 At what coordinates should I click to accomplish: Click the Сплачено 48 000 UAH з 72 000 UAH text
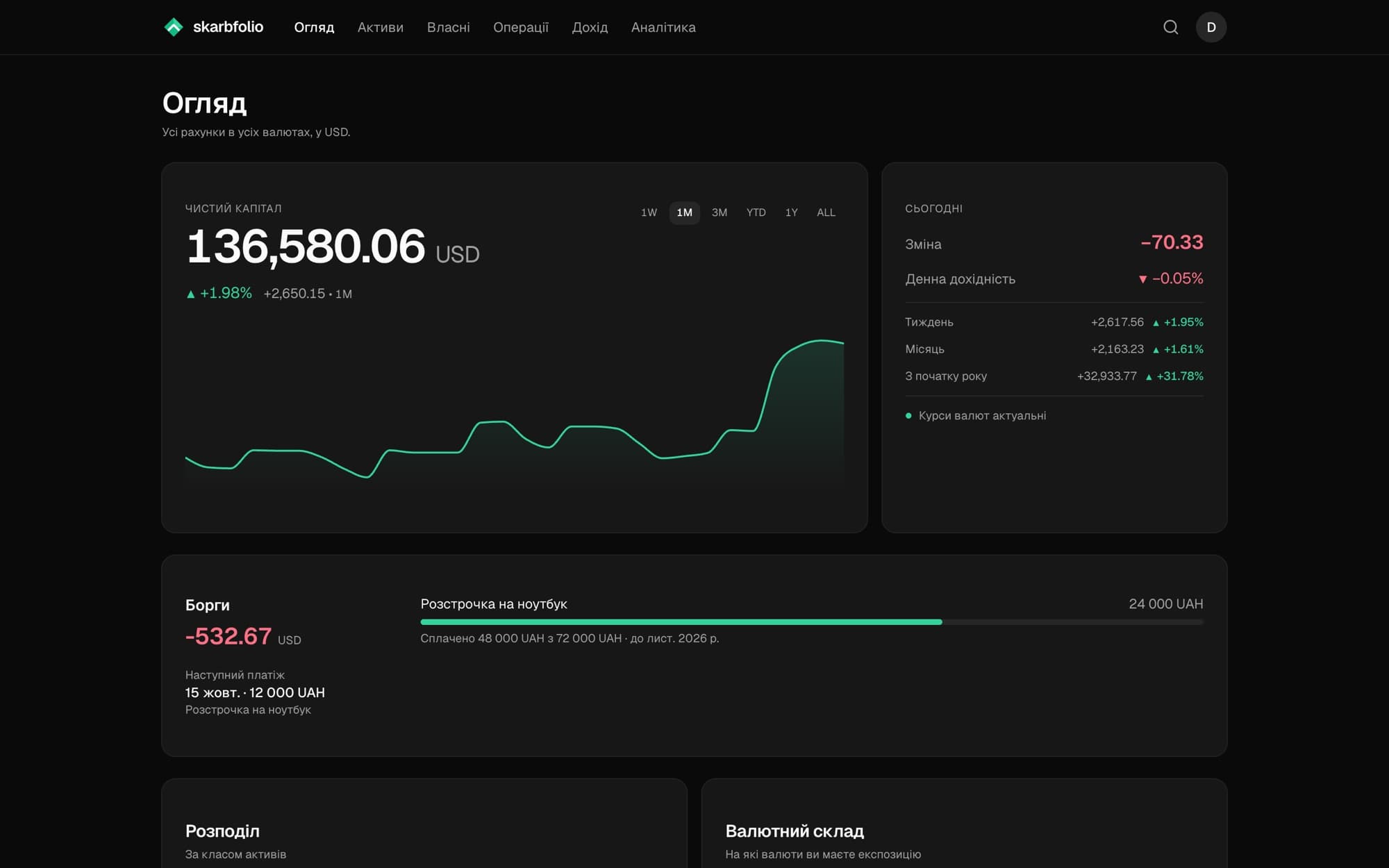(x=521, y=638)
